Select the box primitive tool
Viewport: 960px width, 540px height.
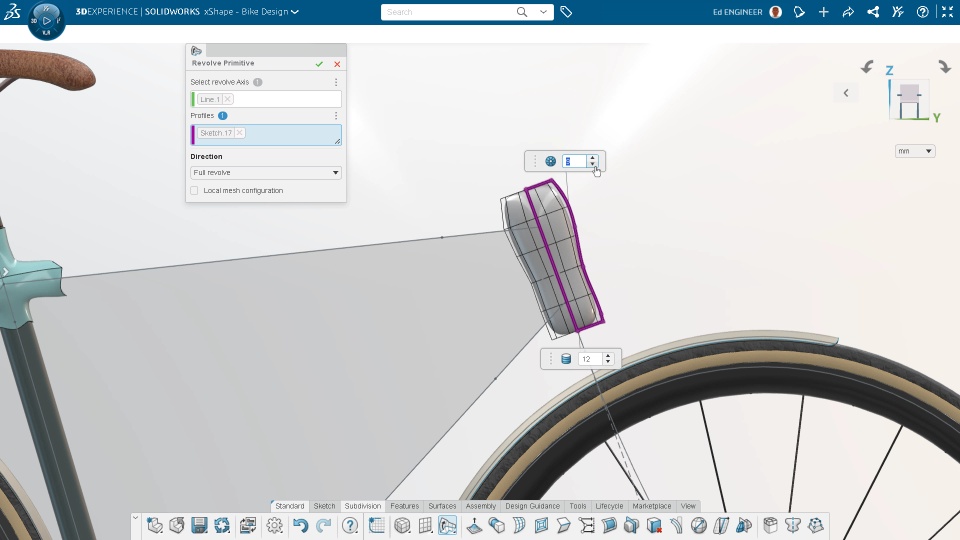pos(402,525)
